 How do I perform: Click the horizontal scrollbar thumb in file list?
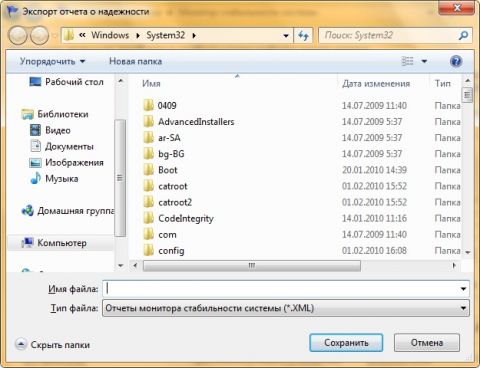click(252, 265)
